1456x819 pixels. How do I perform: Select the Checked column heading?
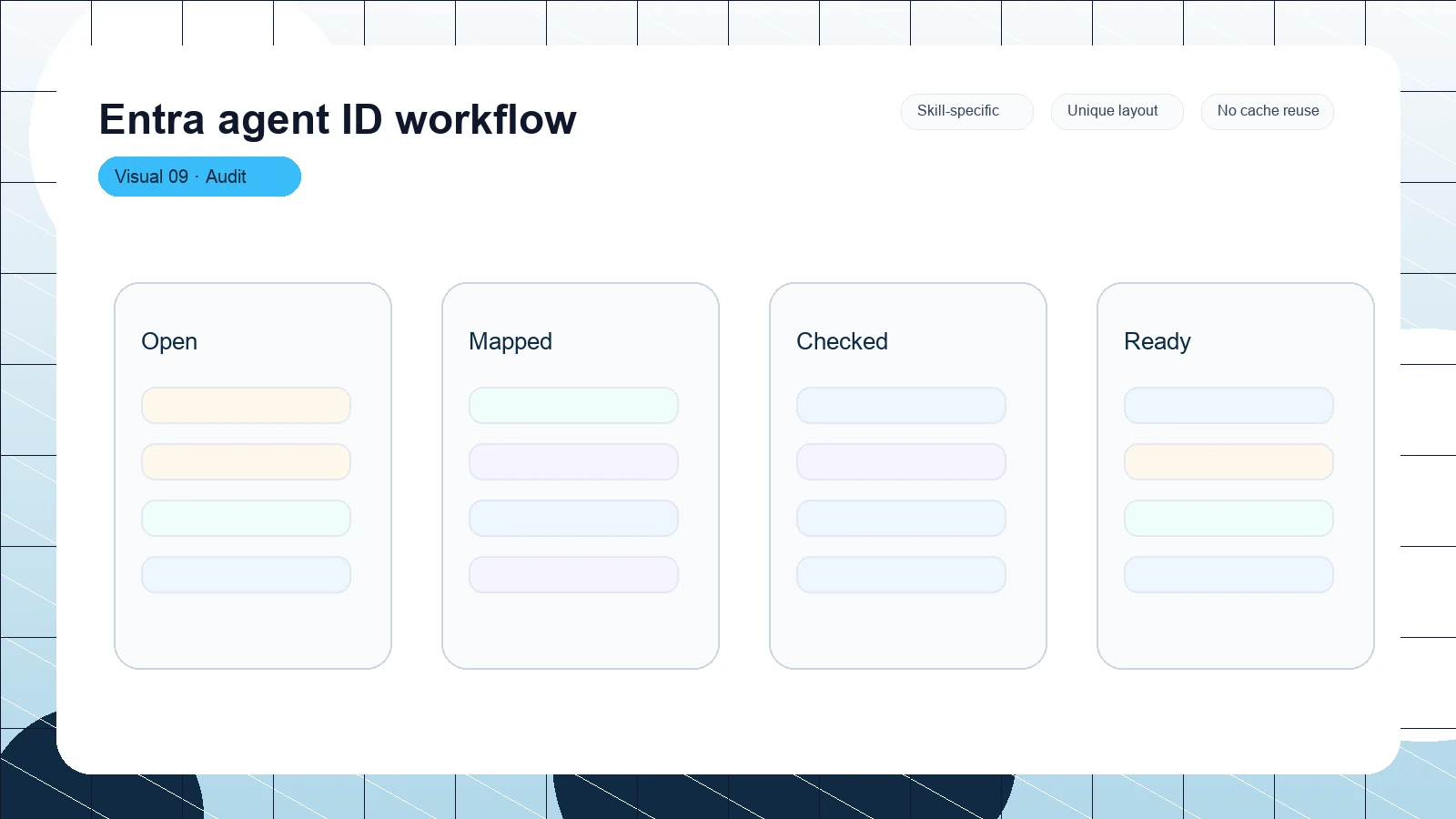(842, 341)
